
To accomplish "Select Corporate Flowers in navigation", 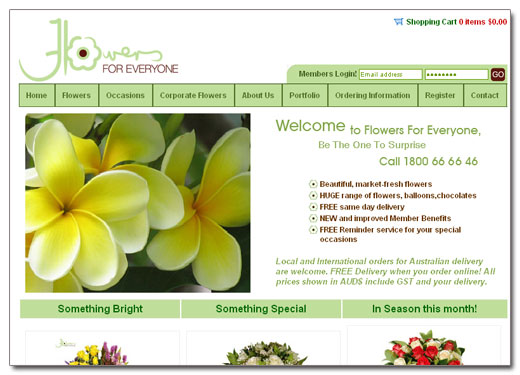I will tap(193, 95).
